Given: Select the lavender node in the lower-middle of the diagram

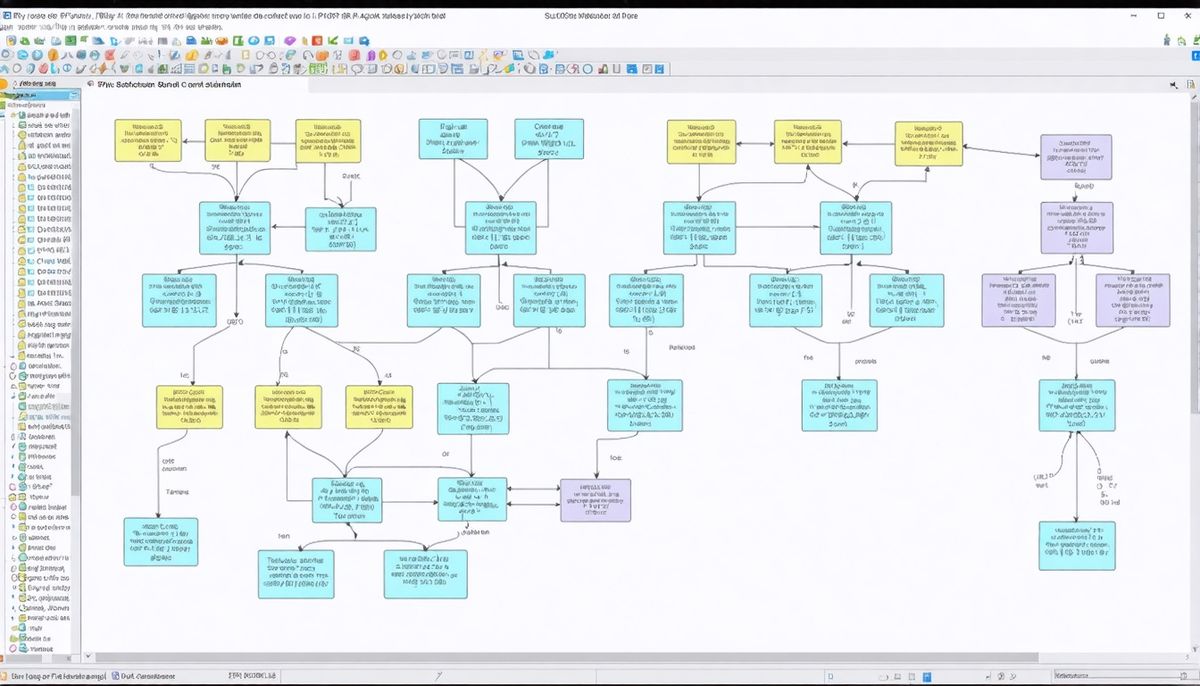Looking at the screenshot, I should click(595, 500).
